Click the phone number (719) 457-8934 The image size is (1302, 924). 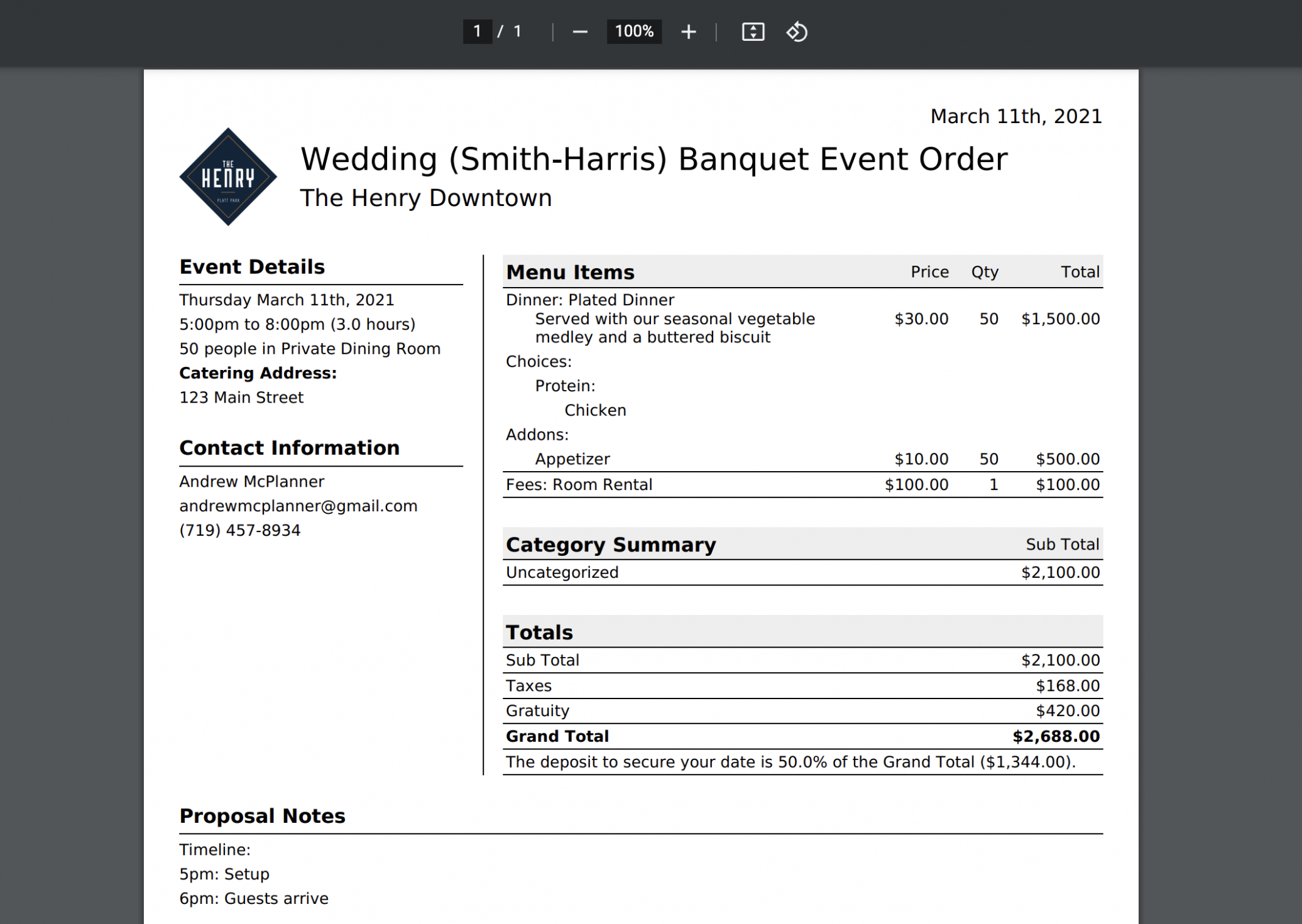[x=239, y=530]
